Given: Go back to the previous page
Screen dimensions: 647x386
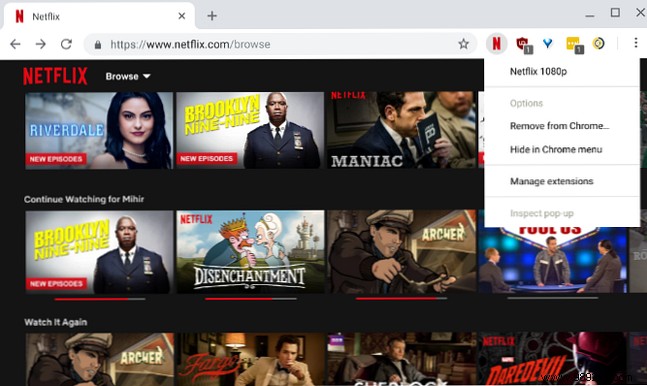Looking at the screenshot, I should (x=15, y=44).
